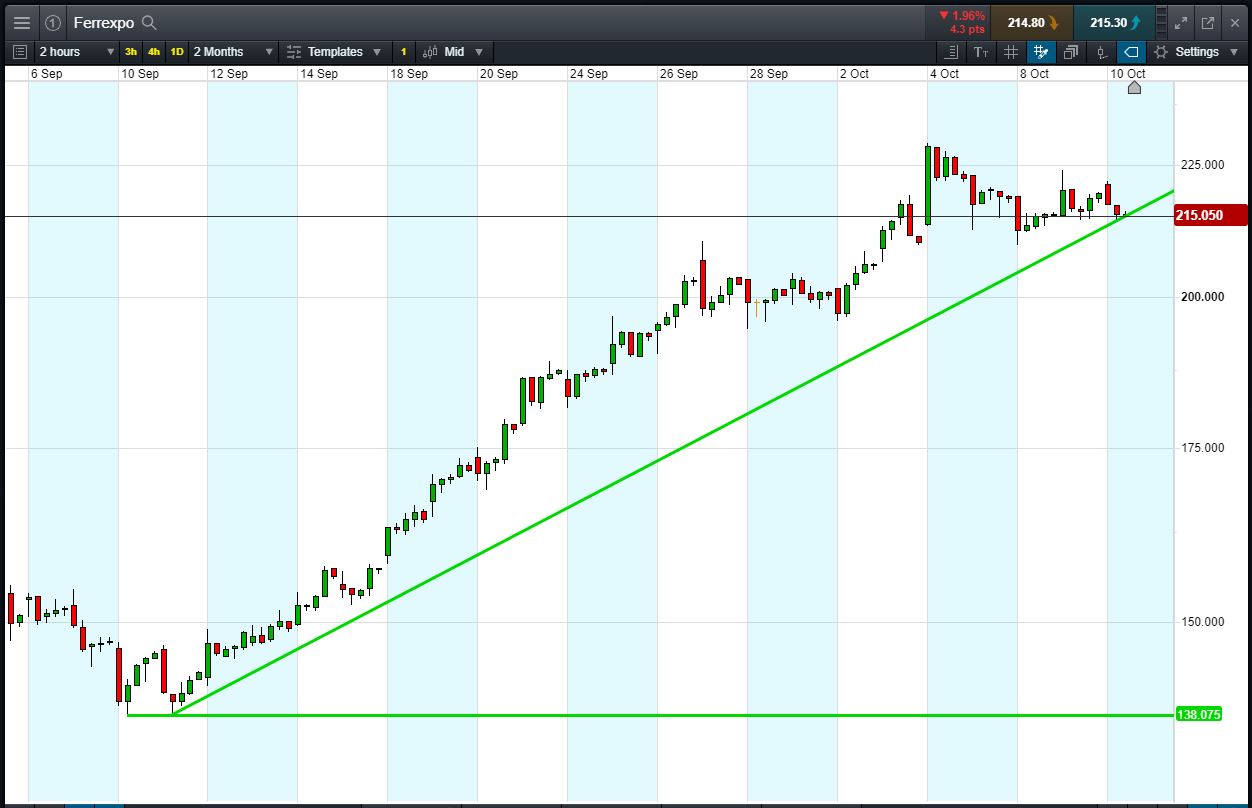This screenshot has width=1252, height=808.
Task: Pop out chart into new window
Action: 1207,22
